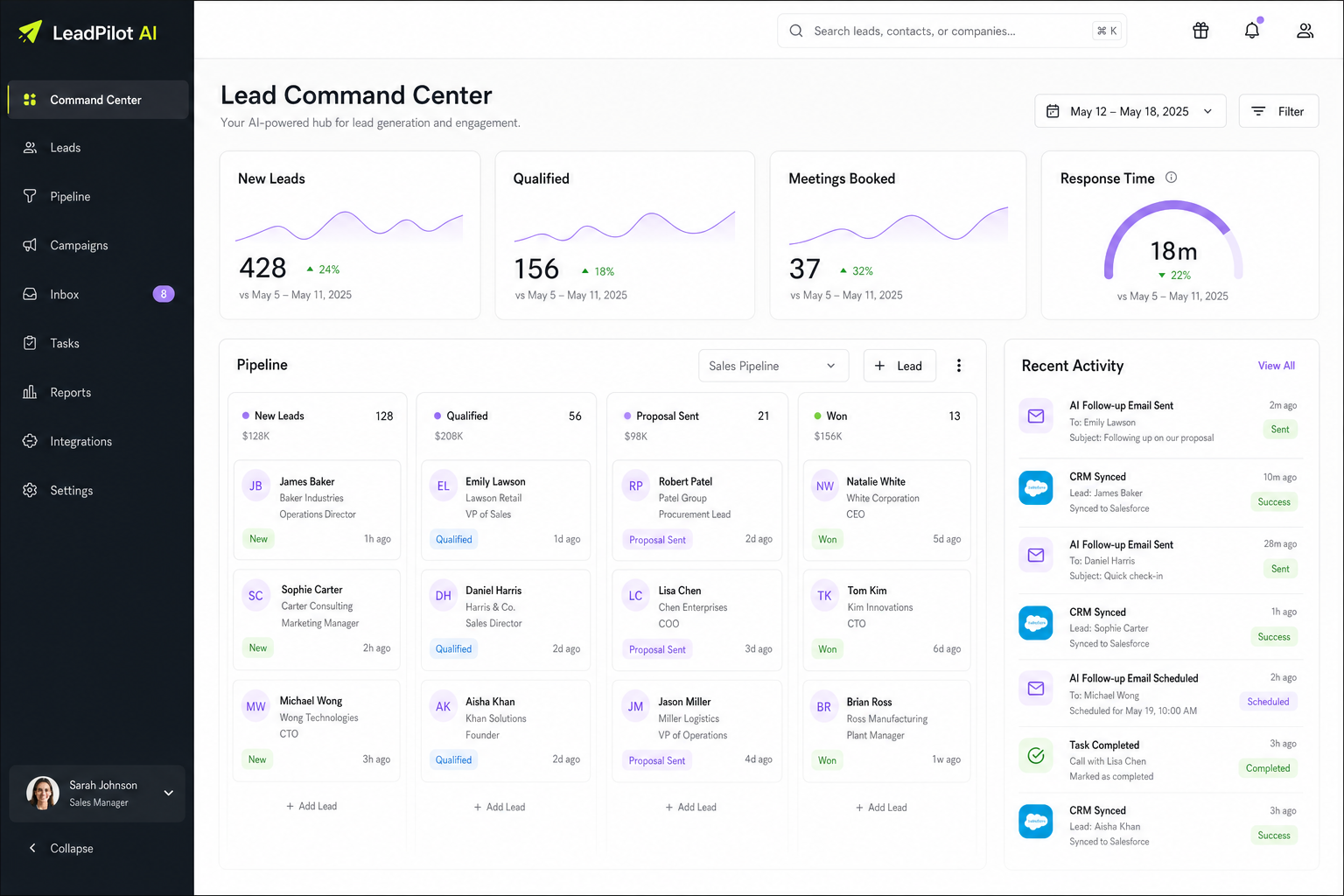This screenshot has height=896, width=1344.
Task: Click the Won column total $156K
Action: click(829, 436)
